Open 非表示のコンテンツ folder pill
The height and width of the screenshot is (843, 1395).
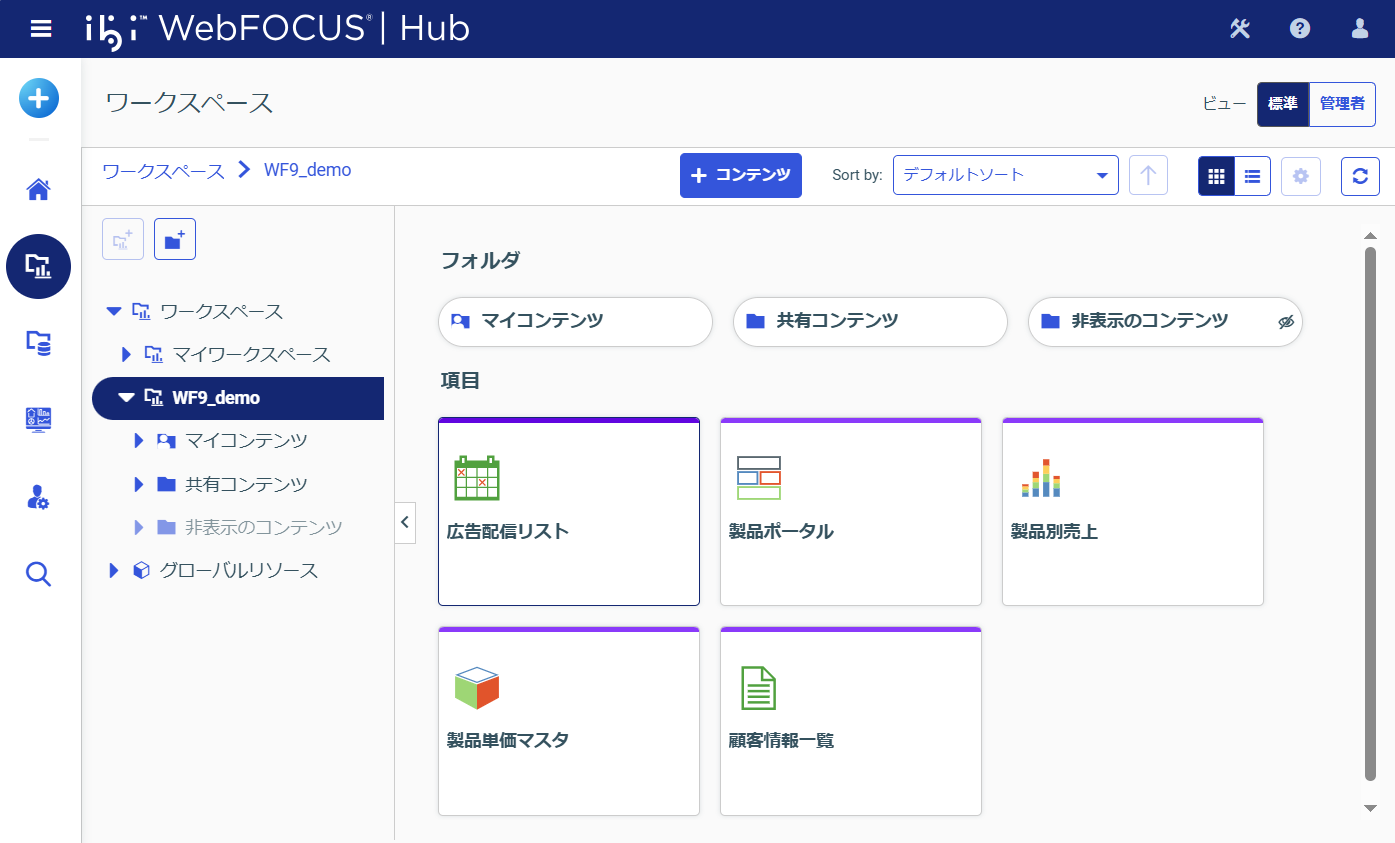[1165, 322]
